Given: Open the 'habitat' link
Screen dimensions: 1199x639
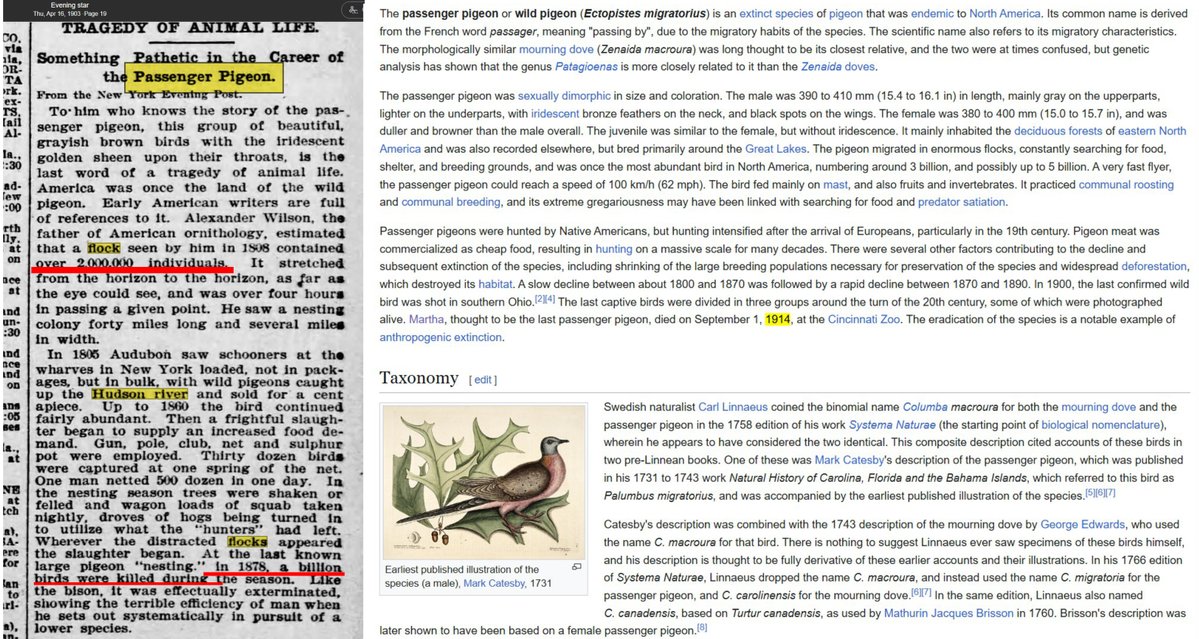Looking at the screenshot, I should [x=495, y=284].
